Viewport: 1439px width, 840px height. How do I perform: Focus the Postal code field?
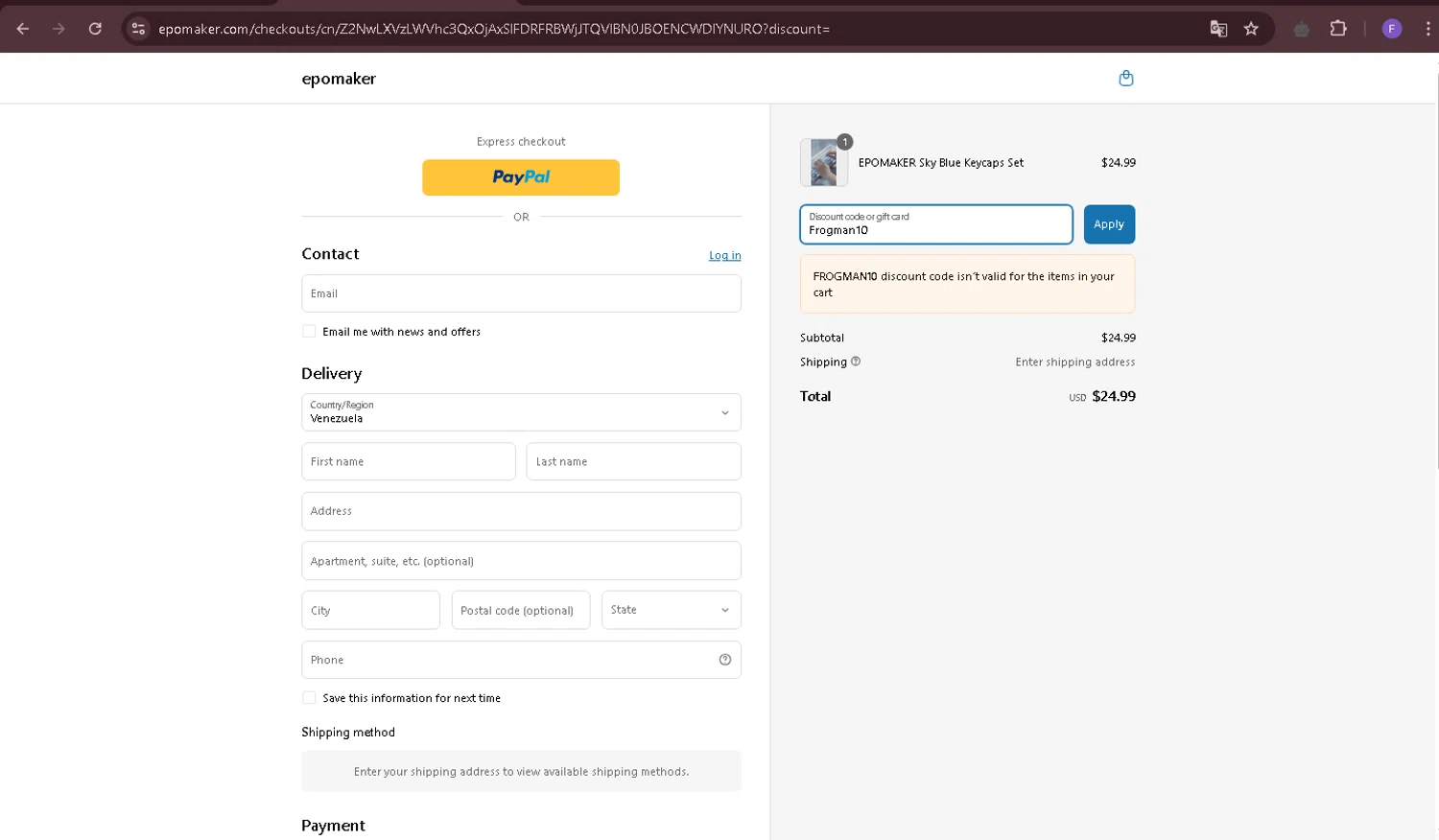tap(521, 610)
